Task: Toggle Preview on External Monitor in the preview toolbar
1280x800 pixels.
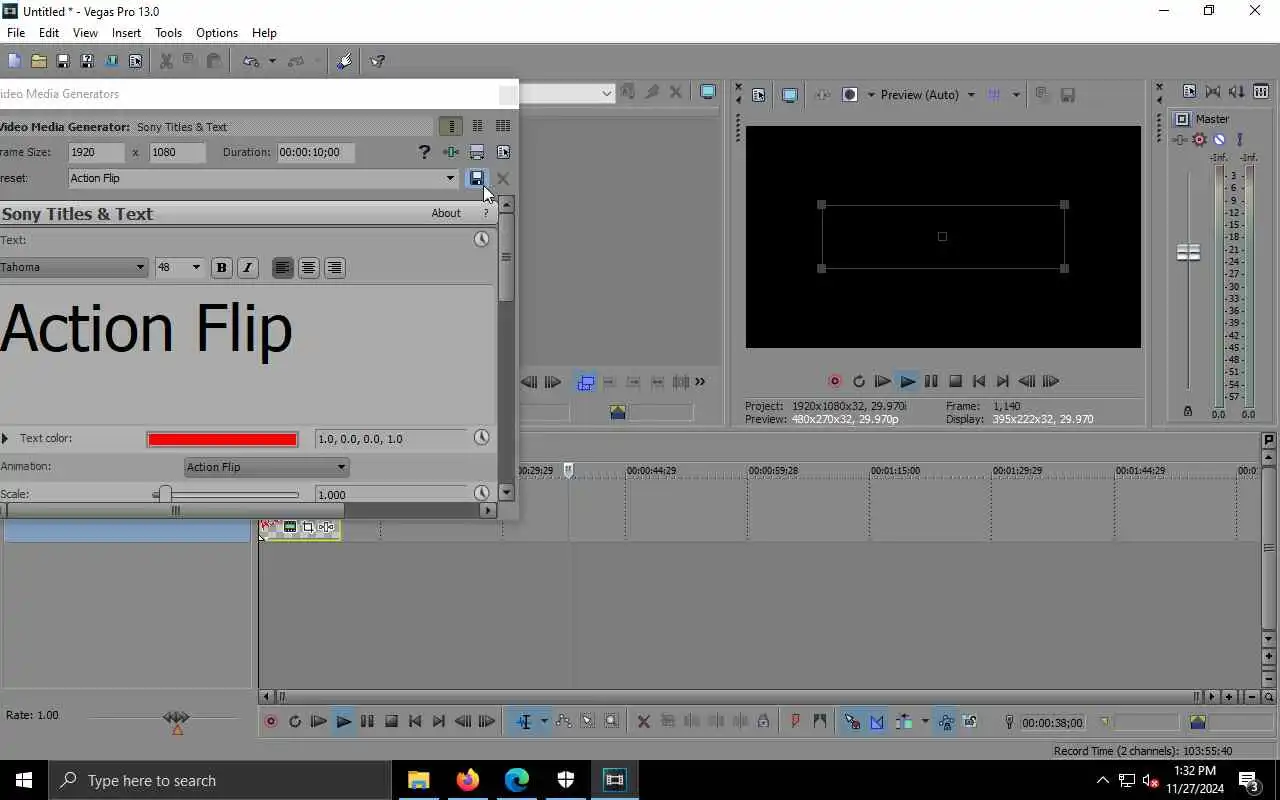Action: coord(789,95)
